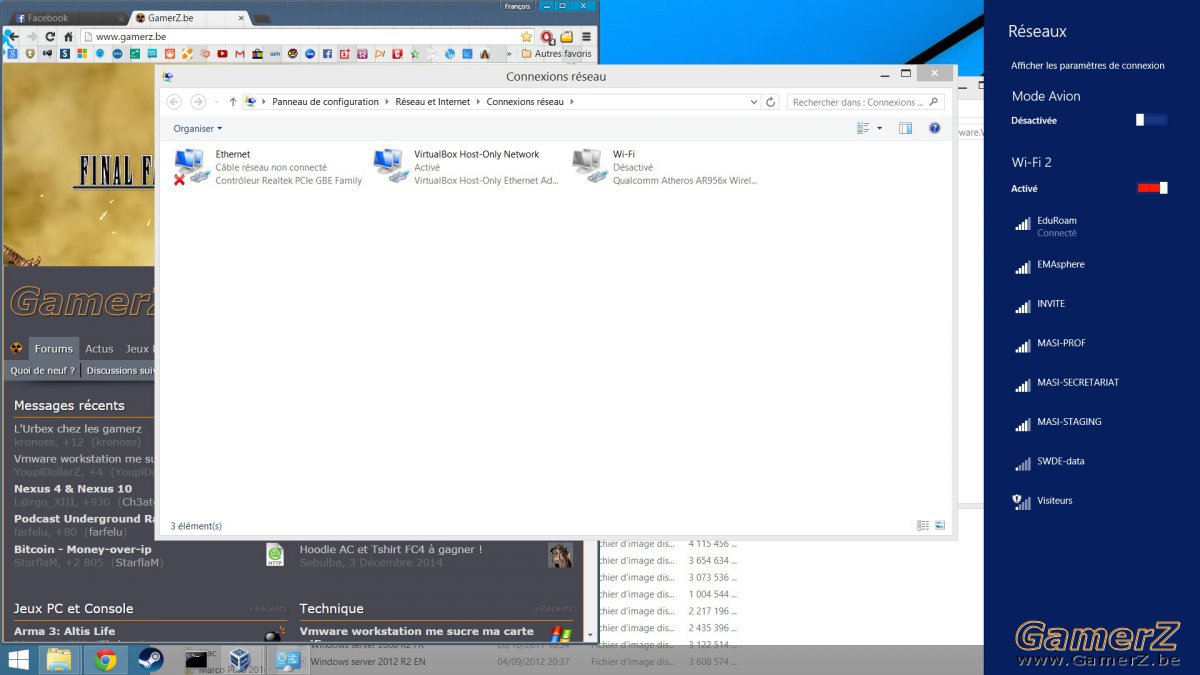Open the Gmail bookmark in the bookmarks bar
Image resolution: width=1200 pixels, height=675 pixels.
click(x=240, y=54)
